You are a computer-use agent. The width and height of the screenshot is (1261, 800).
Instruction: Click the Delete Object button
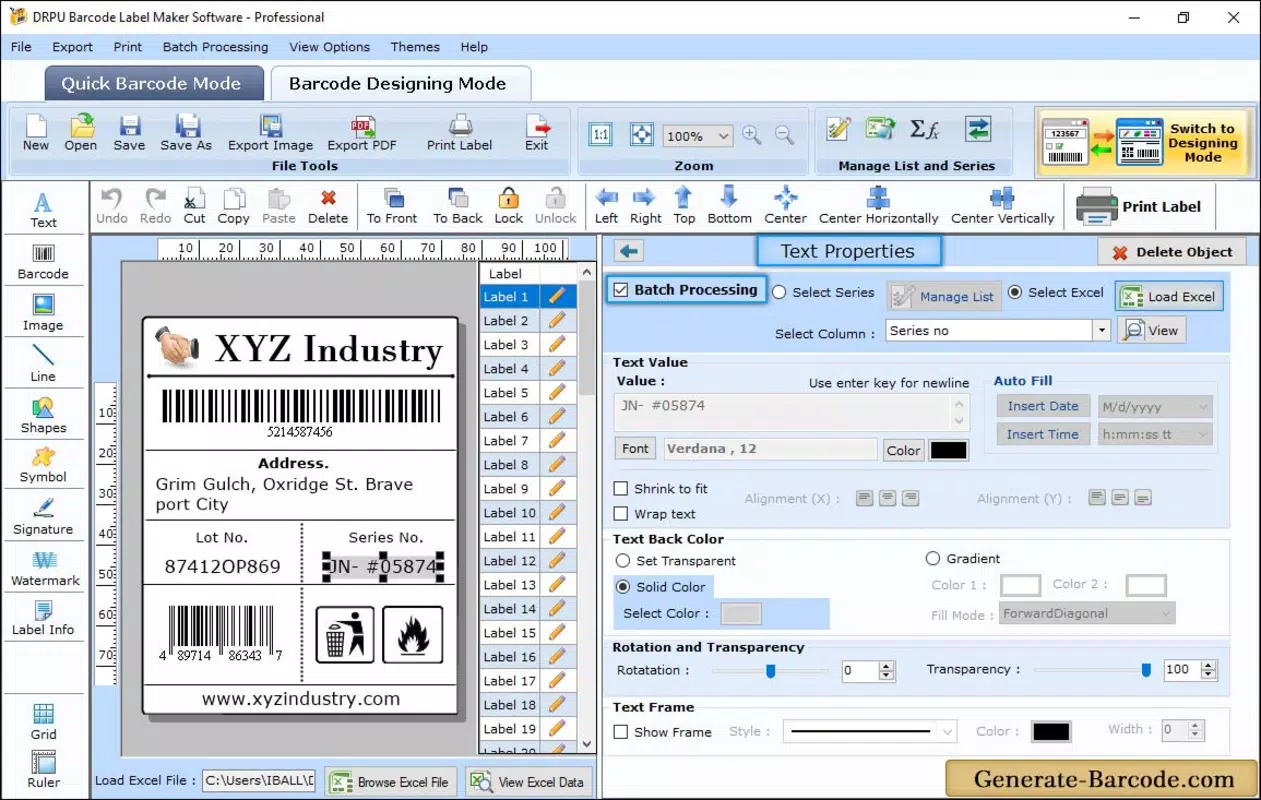click(x=1172, y=252)
